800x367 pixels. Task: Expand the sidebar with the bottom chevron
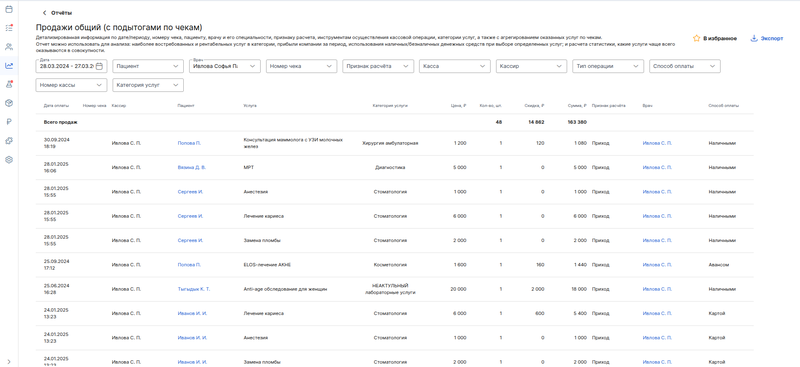click(x=9, y=361)
